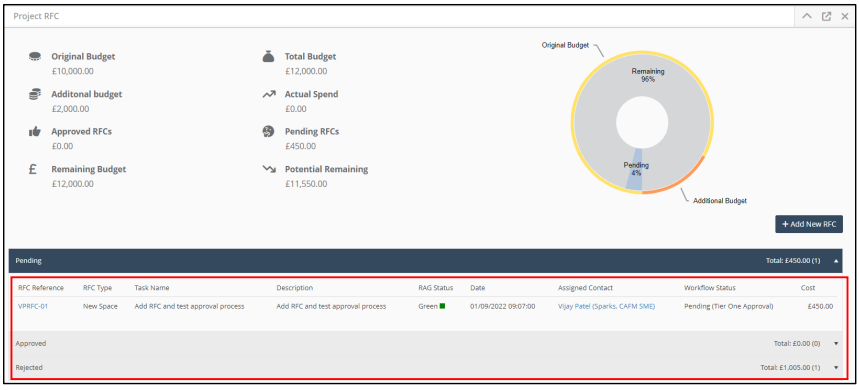Click the Original Budget chart legend label

coord(565,45)
